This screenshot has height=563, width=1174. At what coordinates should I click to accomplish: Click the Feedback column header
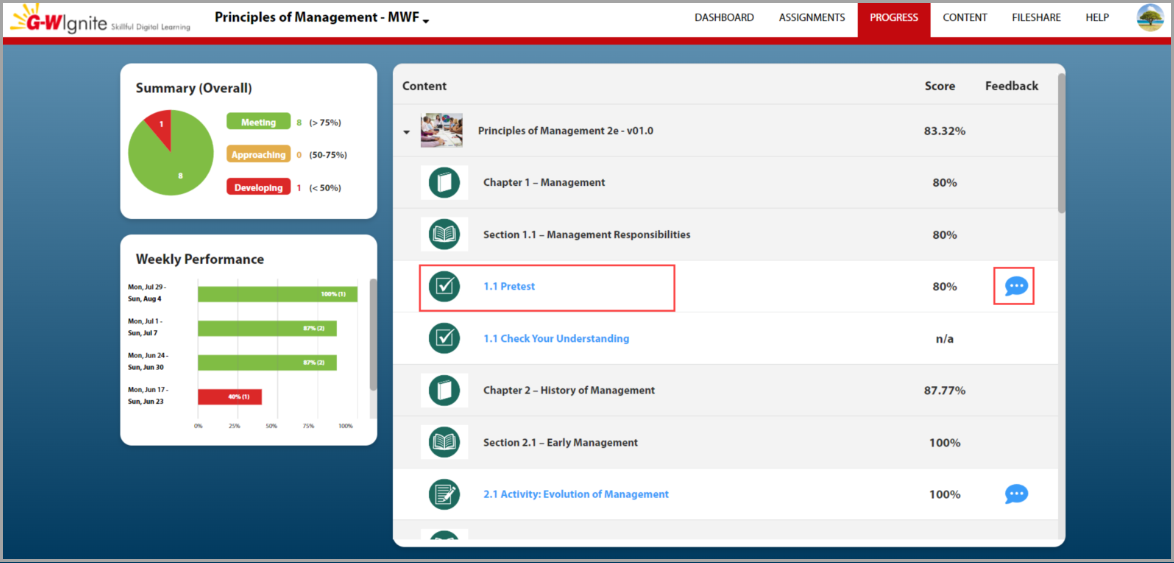tap(1012, 86)
